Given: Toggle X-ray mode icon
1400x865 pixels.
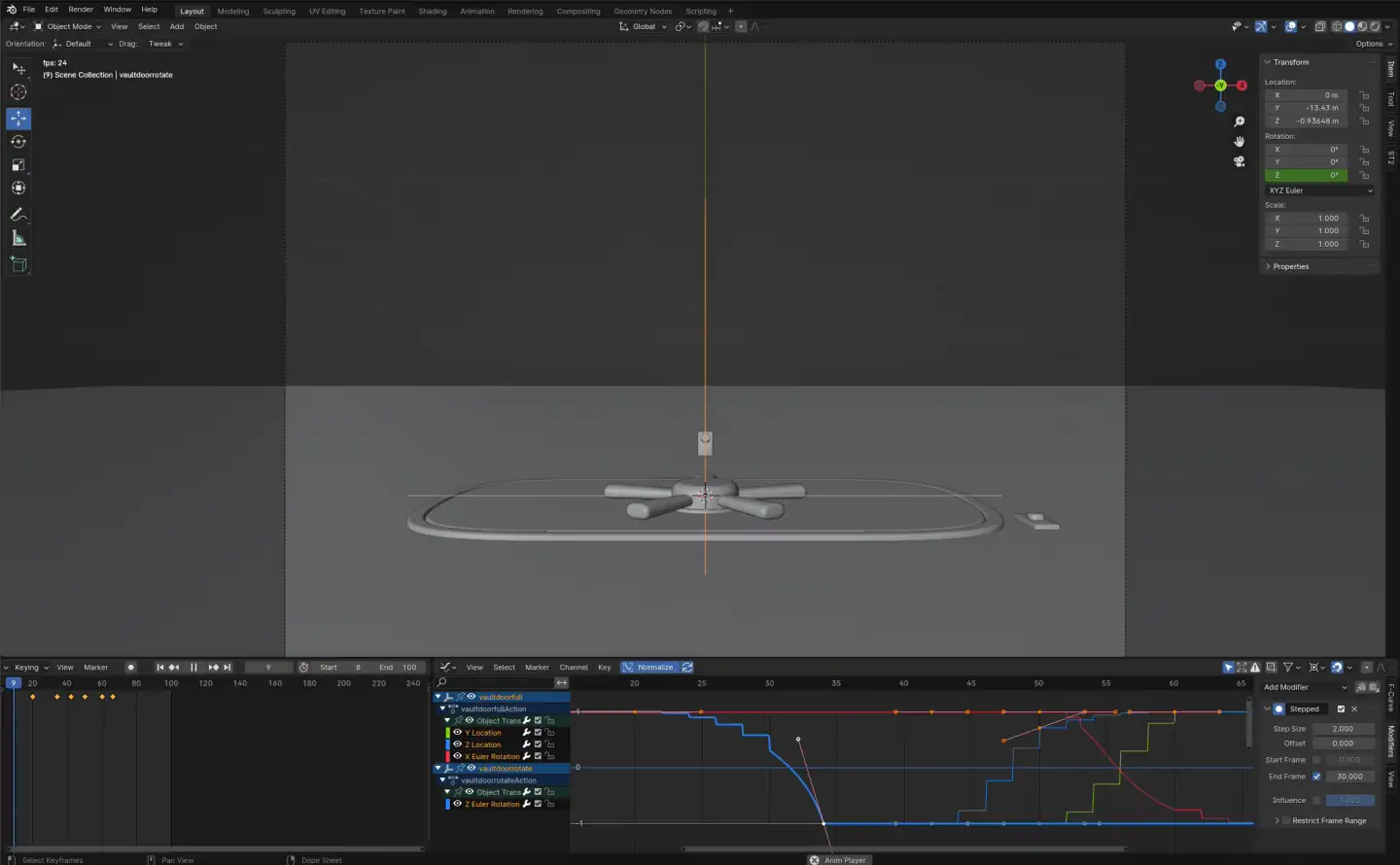Looking at the screenshot, I should (1319, 27).
